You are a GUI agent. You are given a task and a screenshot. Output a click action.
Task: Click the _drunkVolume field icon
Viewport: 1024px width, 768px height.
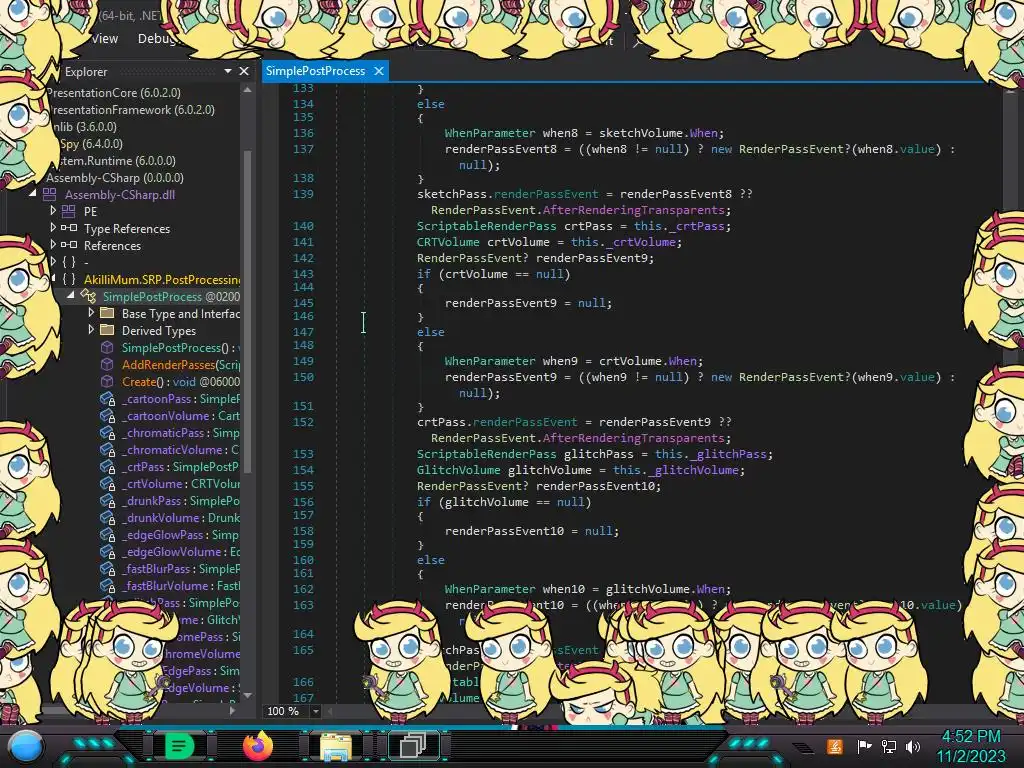click(x=108, y=518)
